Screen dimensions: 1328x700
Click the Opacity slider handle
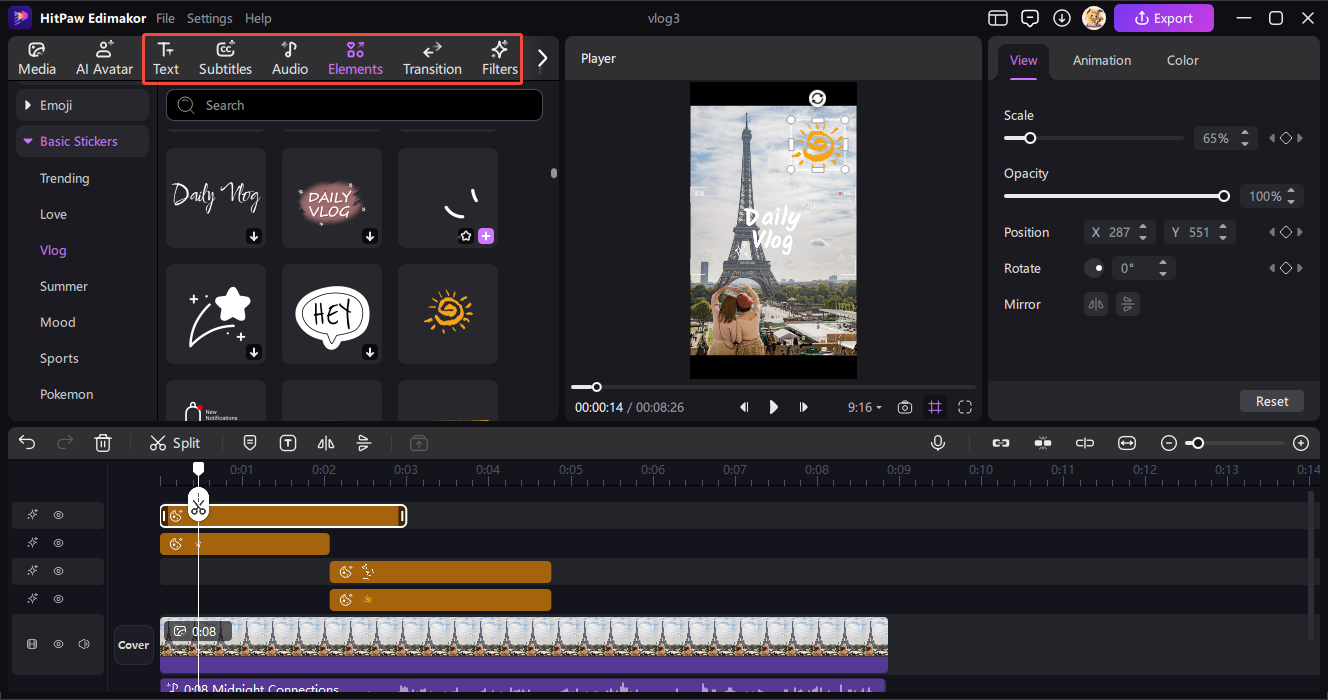click(1224, 196)
